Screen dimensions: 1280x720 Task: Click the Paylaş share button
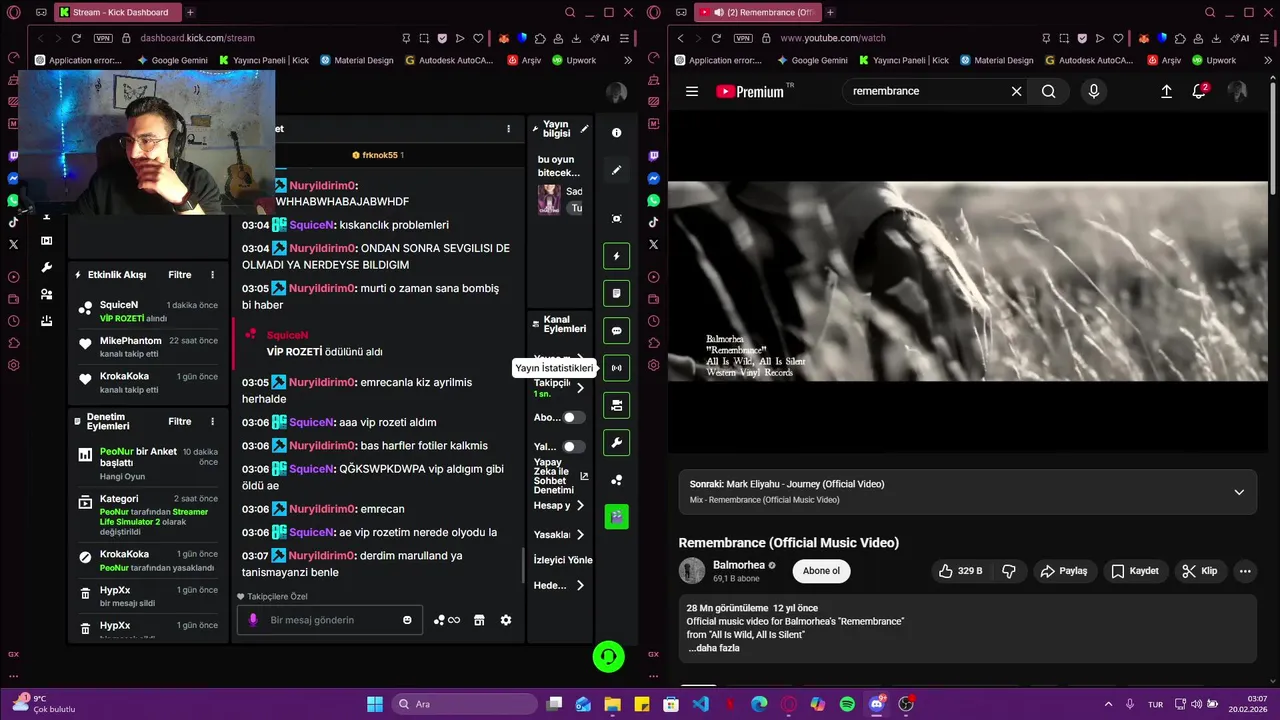click(1064, 571)
